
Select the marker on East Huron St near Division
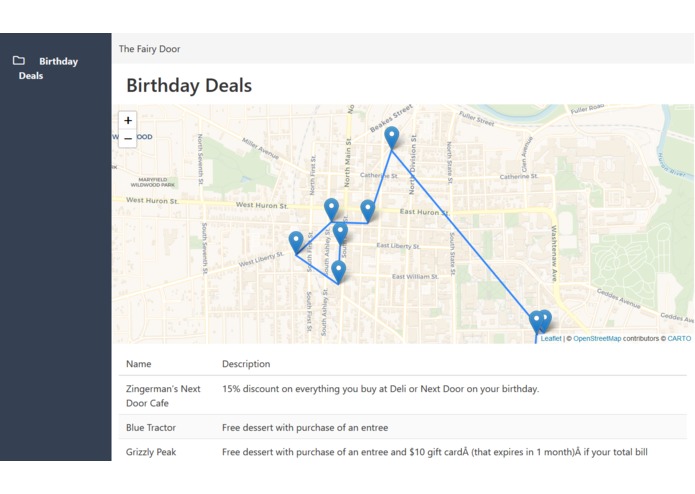pyautogui.click(x=367, y=211)
